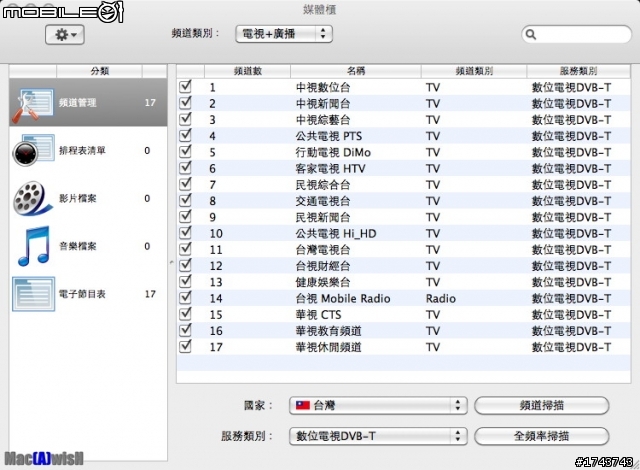Viewport: 640px width, 470px height.
Task: Select row 華視 CTS in channel list
Action: [x=404, y=314]
